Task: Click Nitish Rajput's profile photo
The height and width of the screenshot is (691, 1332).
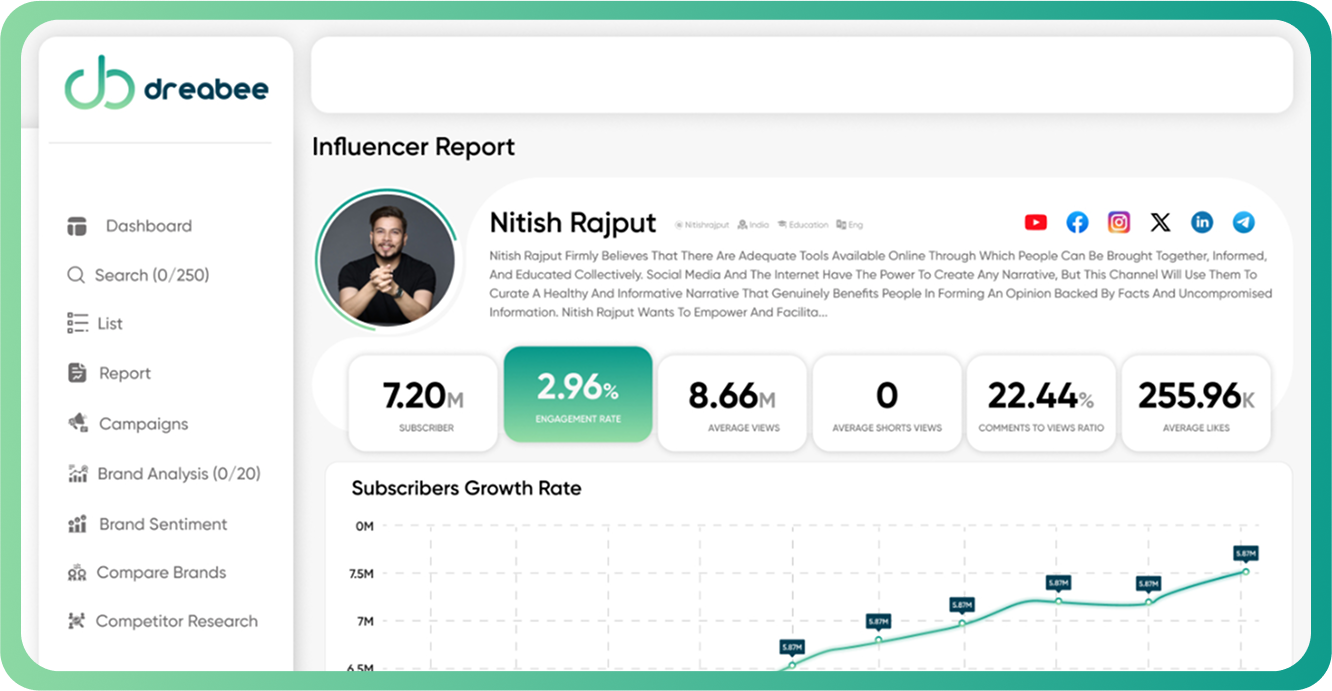Action: click(388, 258)
